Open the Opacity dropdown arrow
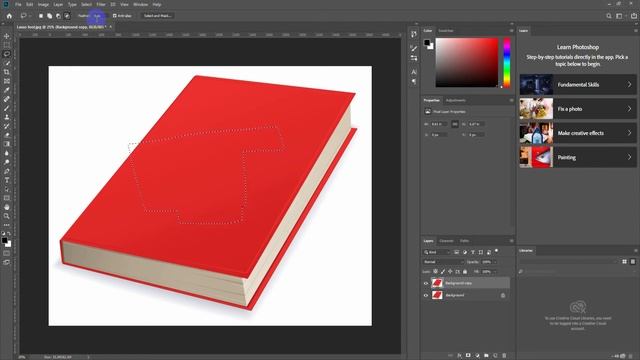The height and width of the screenshot is (360, 640). pyautogui.click(x=495, y=262)
